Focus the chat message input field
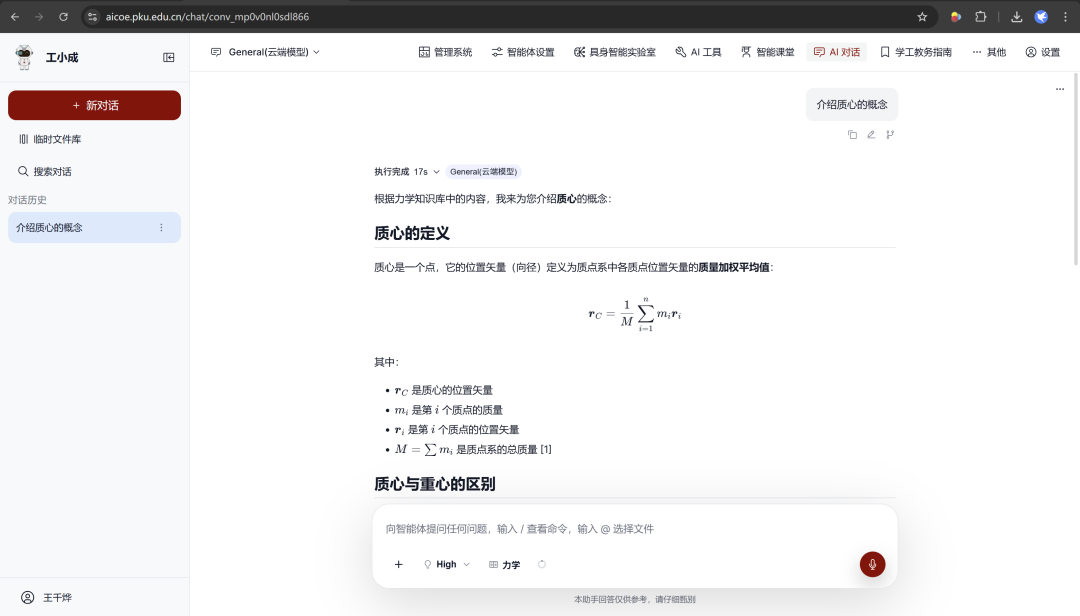 click(634, 528)
